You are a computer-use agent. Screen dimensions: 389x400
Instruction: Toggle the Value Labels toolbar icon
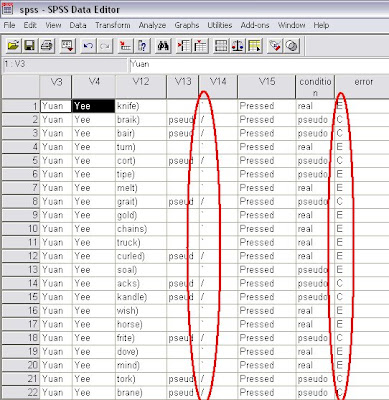(275, 46)
